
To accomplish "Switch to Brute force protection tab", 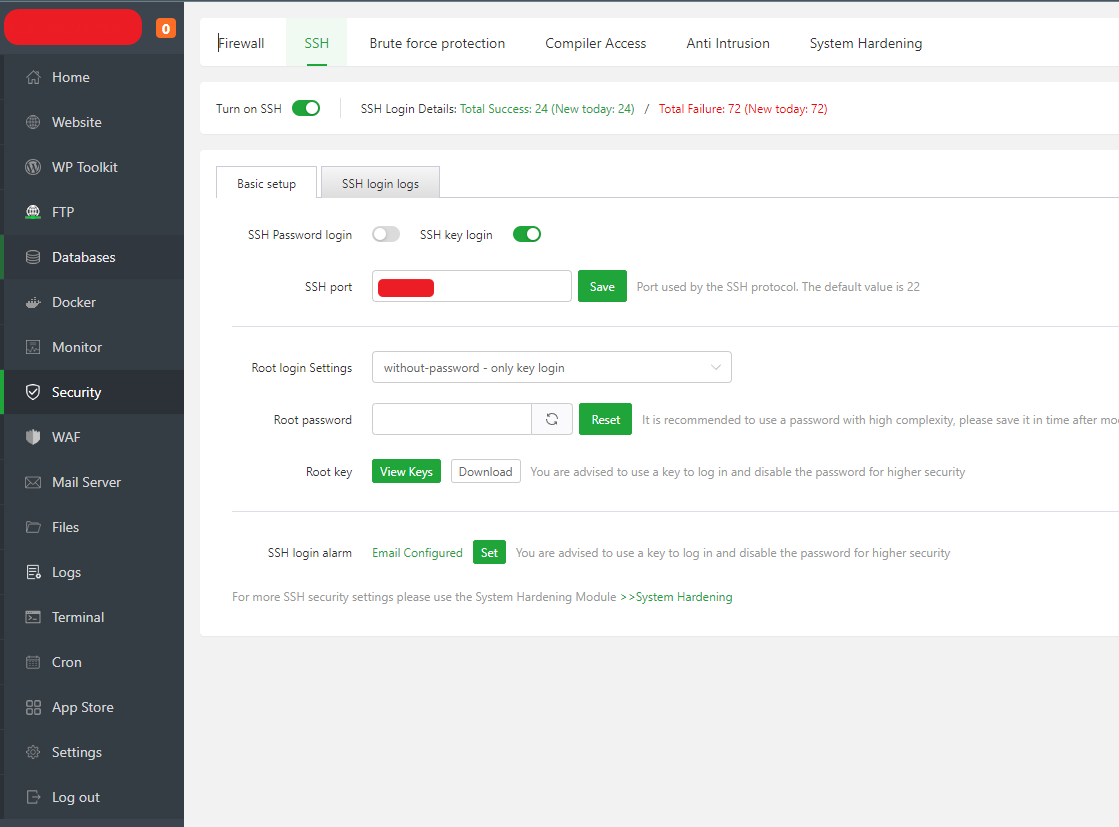I will point(437,43).
